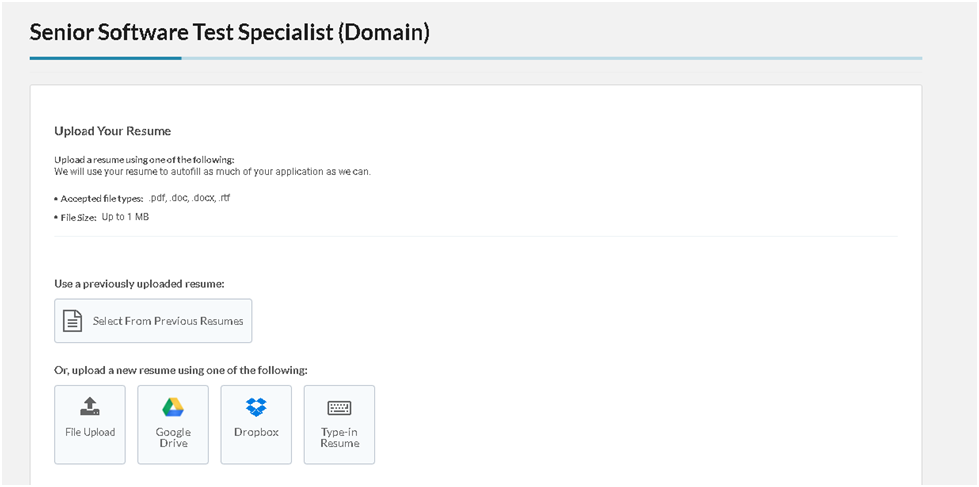Click the autofill application description sentence

point(213,171)
